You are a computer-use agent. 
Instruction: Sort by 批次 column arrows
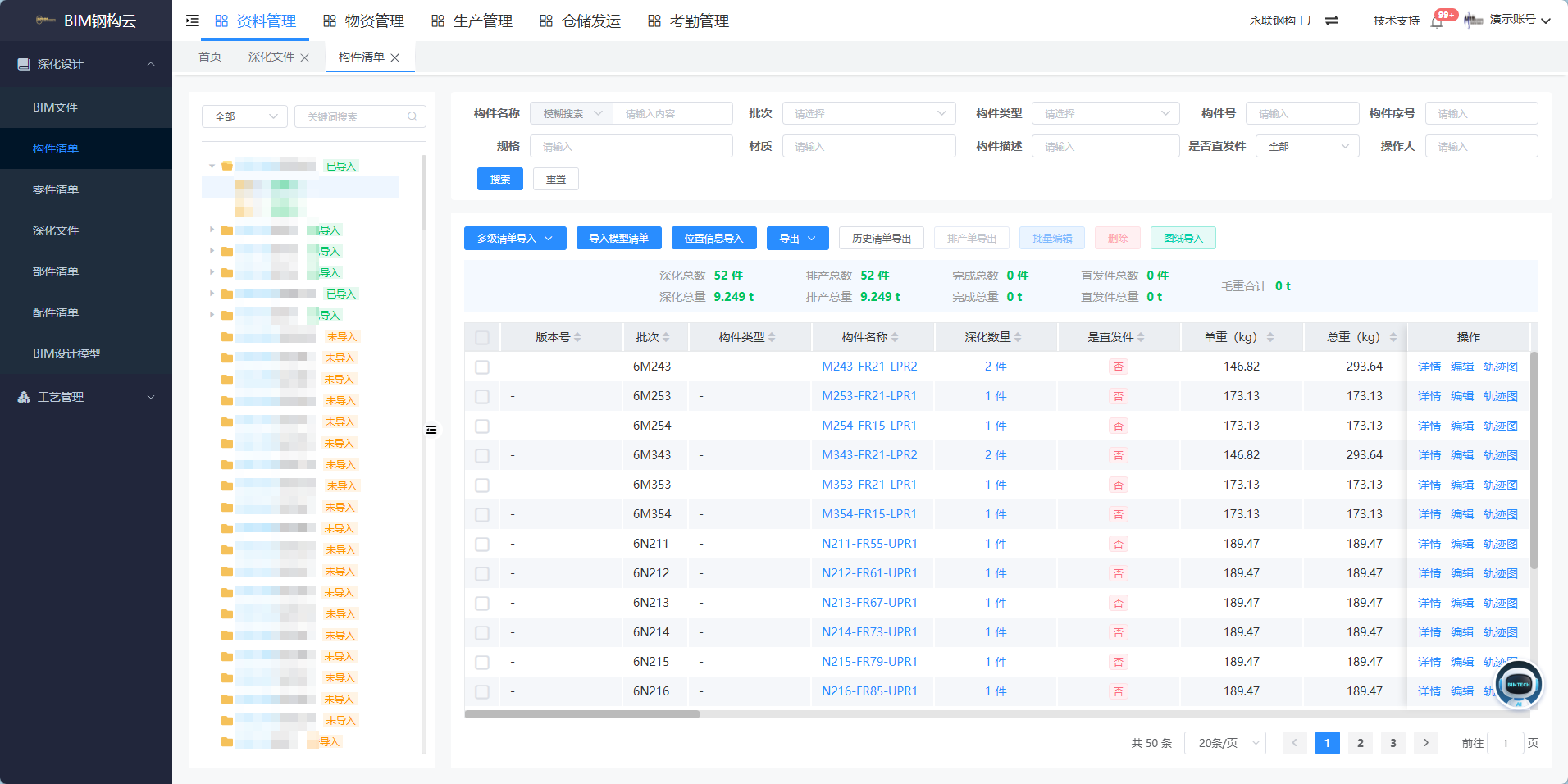coord(666,337)
